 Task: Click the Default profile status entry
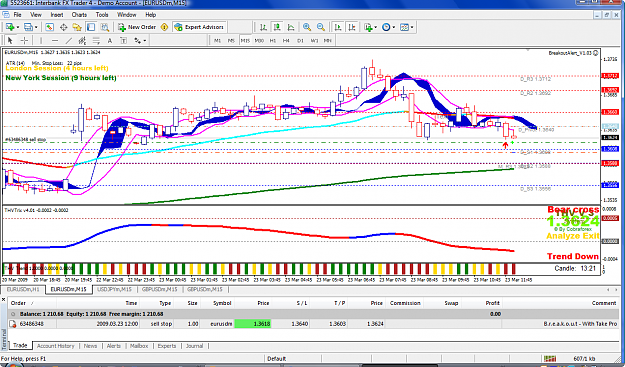pos(277,359)
